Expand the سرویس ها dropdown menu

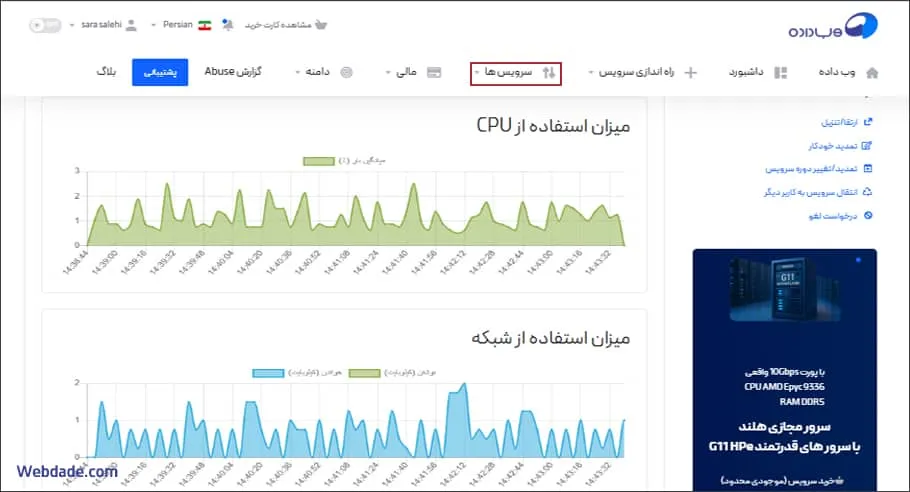click(516, 73)
